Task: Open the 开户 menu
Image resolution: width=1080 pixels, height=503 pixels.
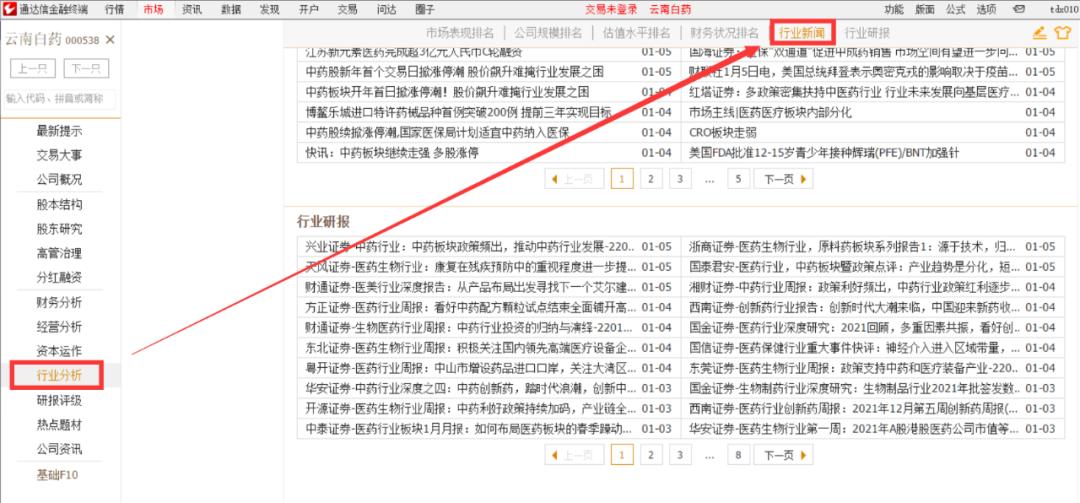Action: click(309, 9)
